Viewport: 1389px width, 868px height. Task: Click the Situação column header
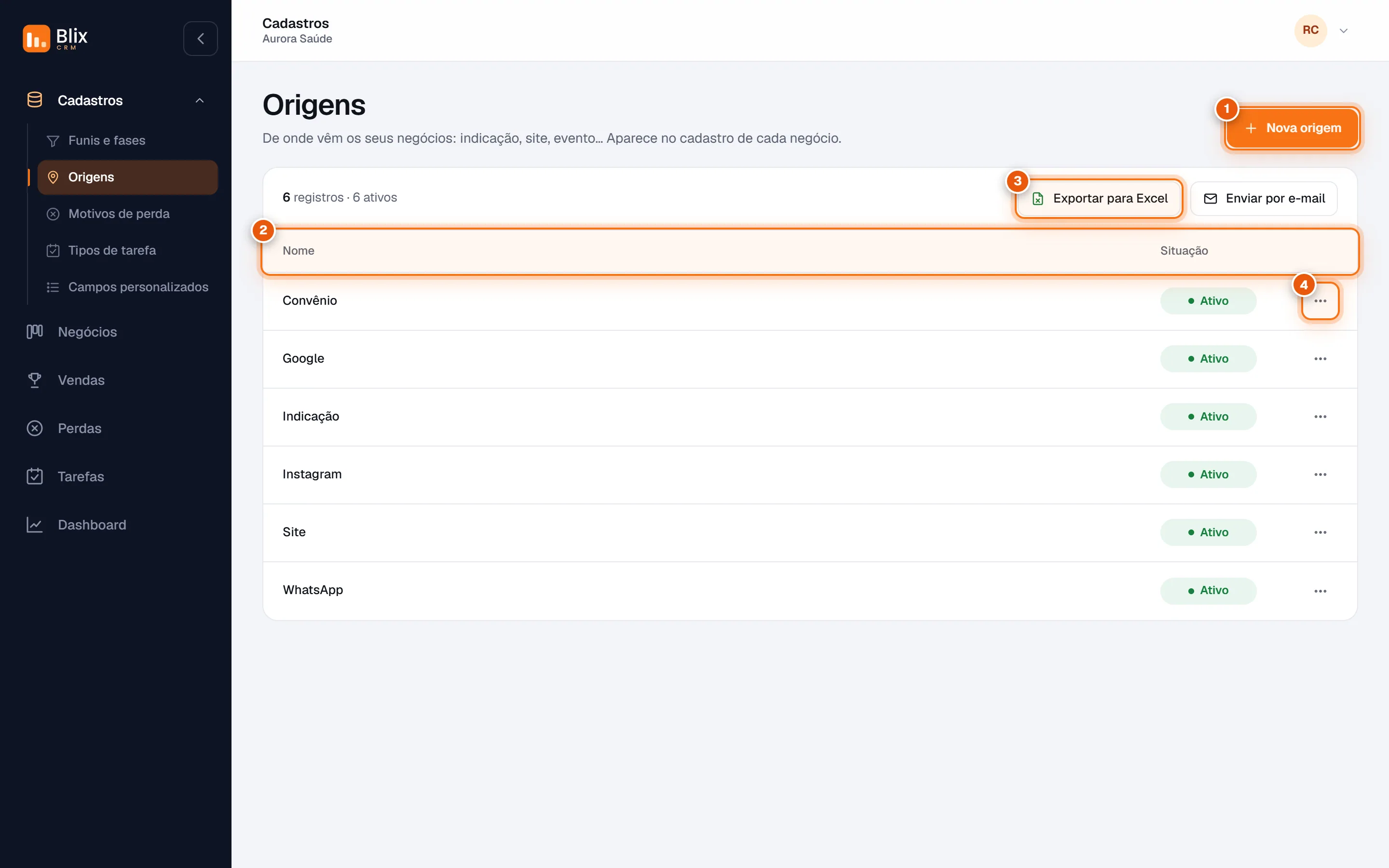tap(1184, 251)
